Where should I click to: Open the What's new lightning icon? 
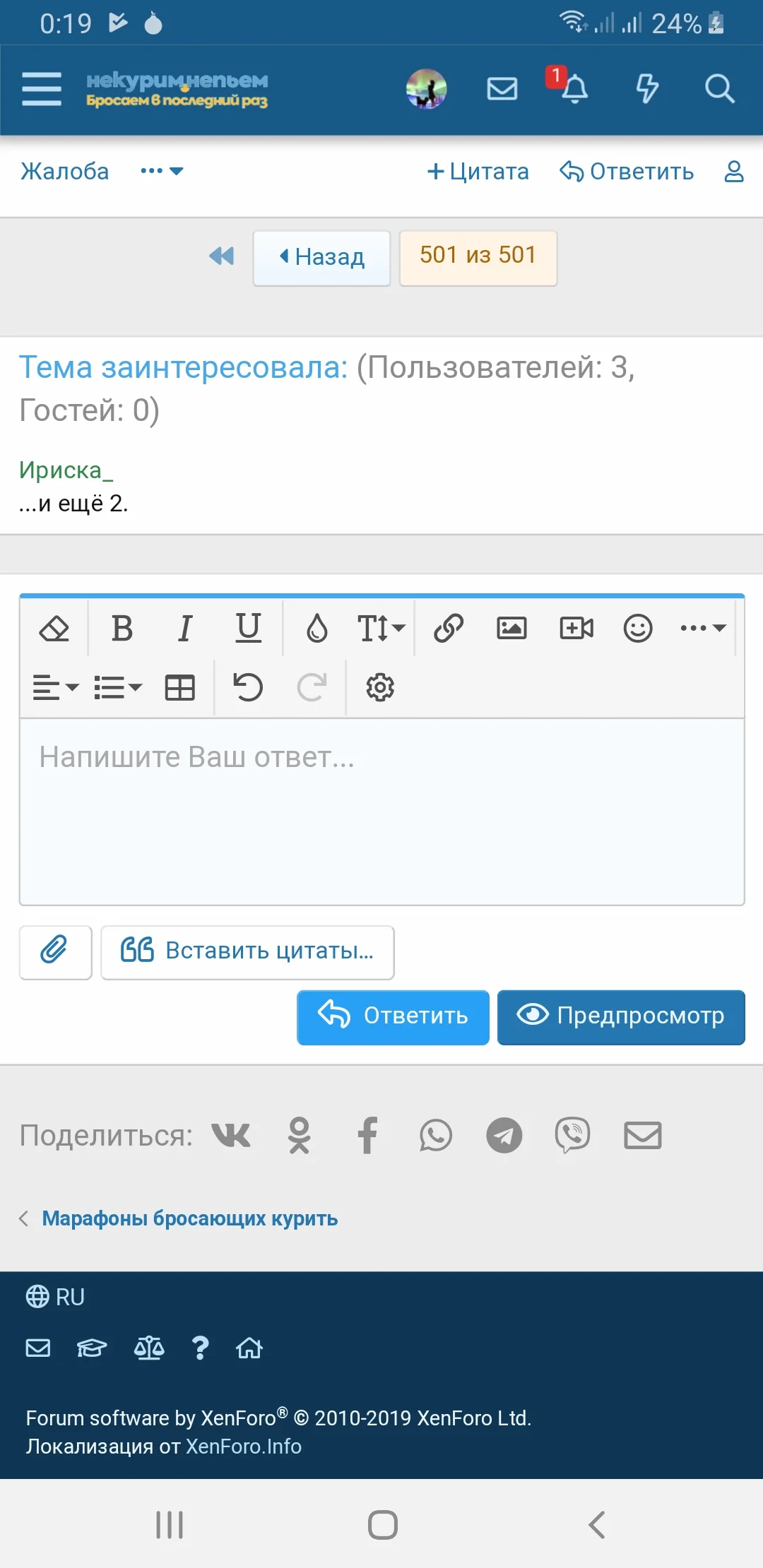(647, 89)
